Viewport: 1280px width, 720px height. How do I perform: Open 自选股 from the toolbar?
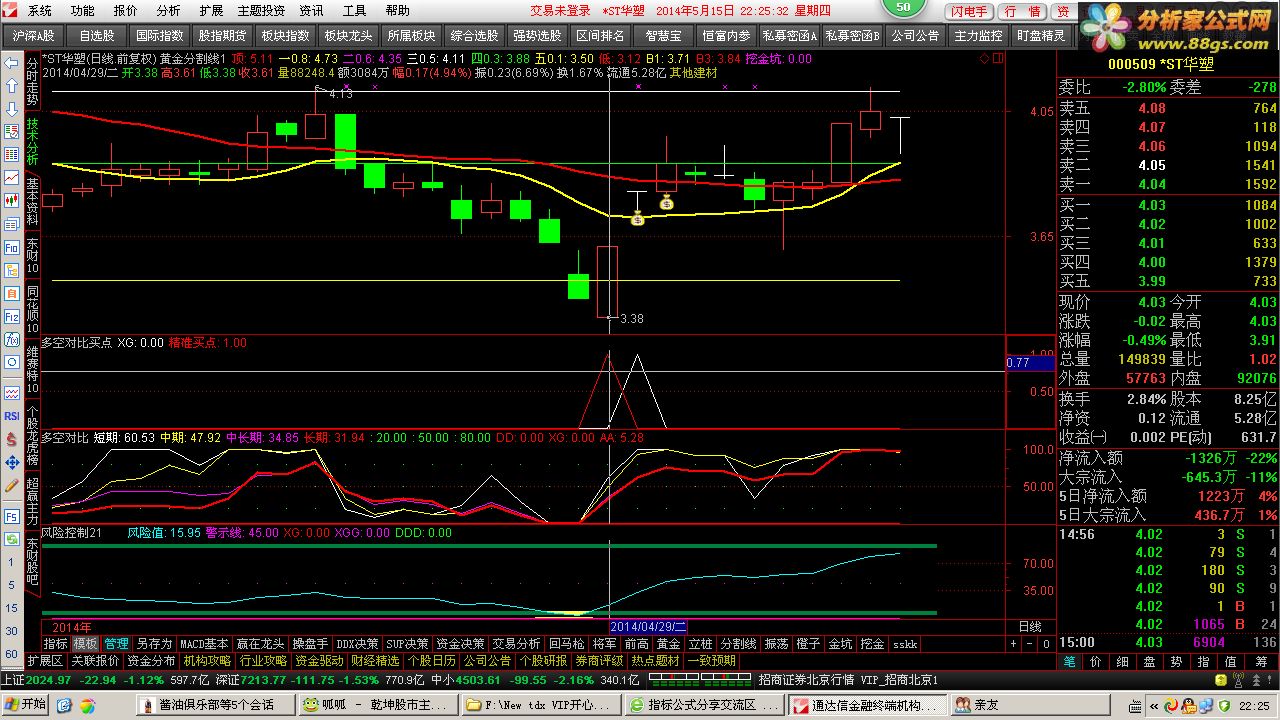(97, 36)
